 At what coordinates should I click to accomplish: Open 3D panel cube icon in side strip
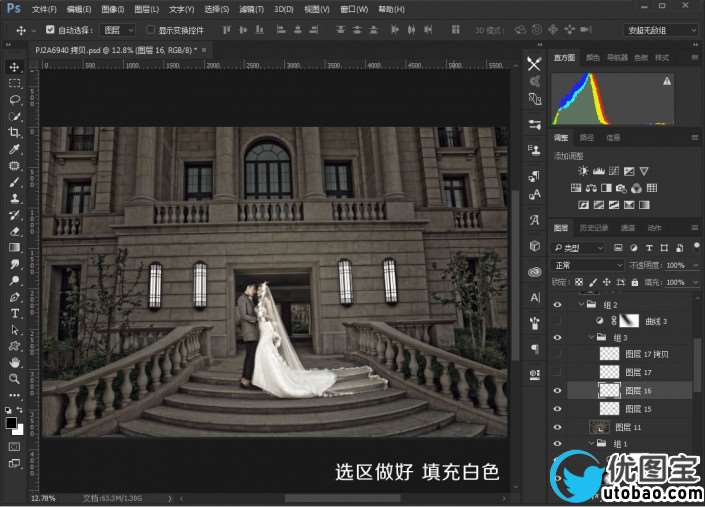535,246
